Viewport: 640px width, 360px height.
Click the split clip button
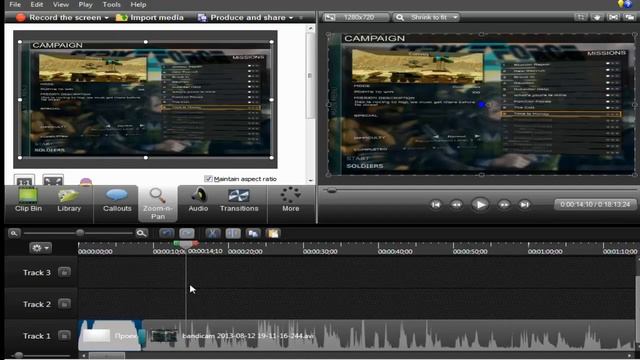(x=233, y=233)
